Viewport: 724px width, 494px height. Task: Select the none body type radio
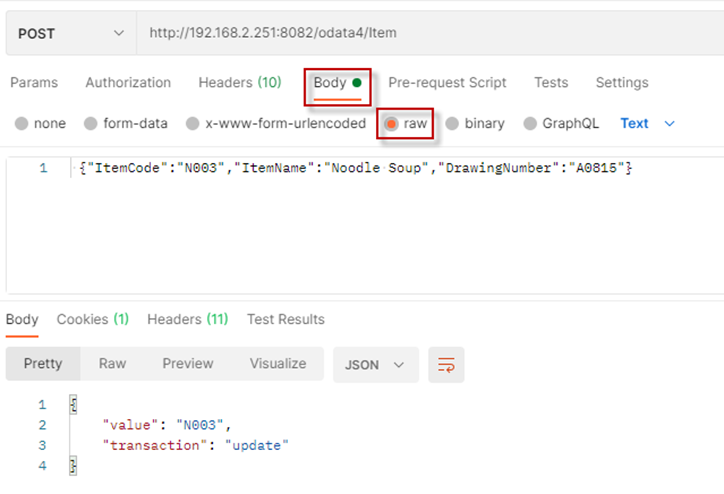pyautogui.click(x=22, y=124)
